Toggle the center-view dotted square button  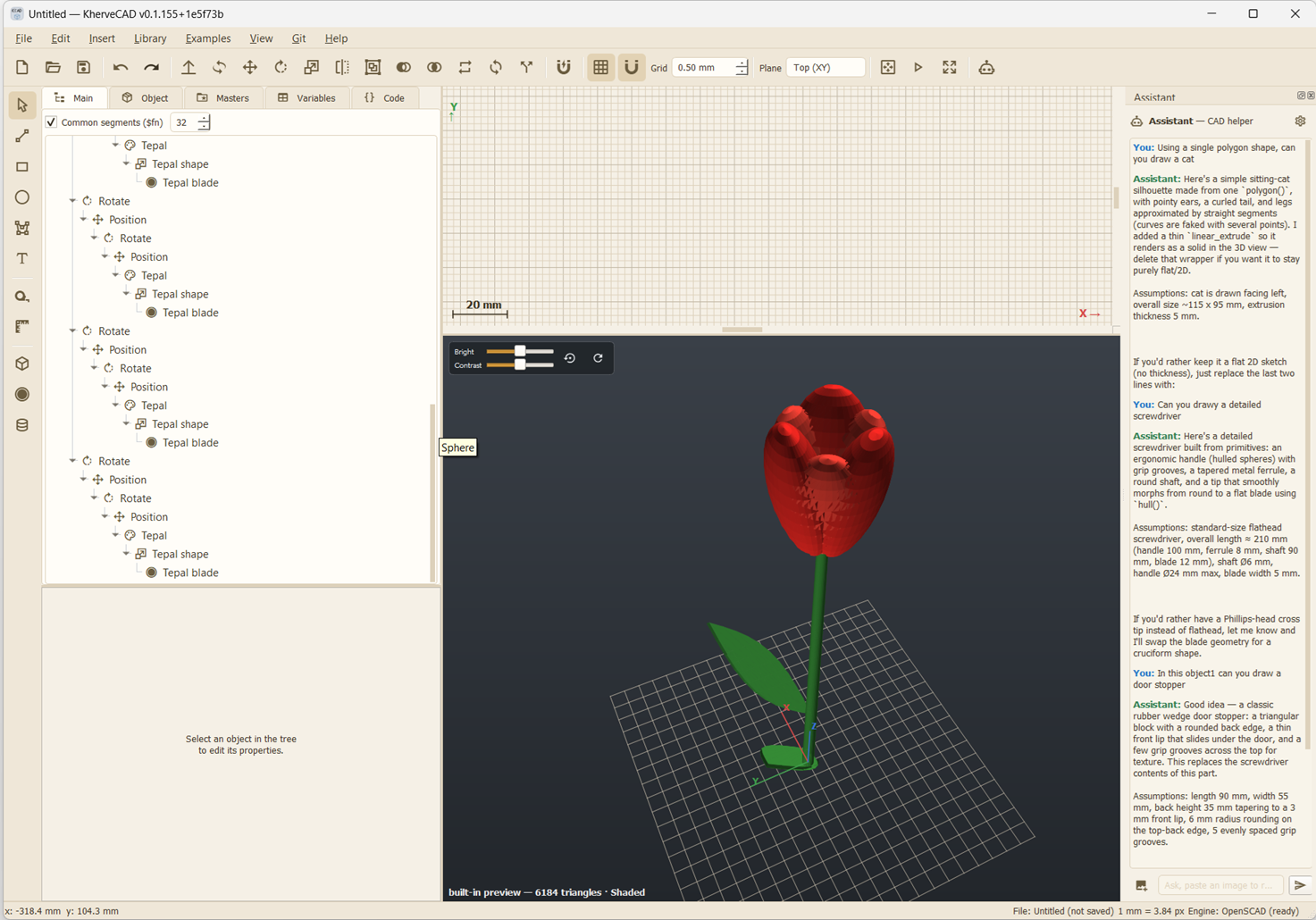click(888, 68)
